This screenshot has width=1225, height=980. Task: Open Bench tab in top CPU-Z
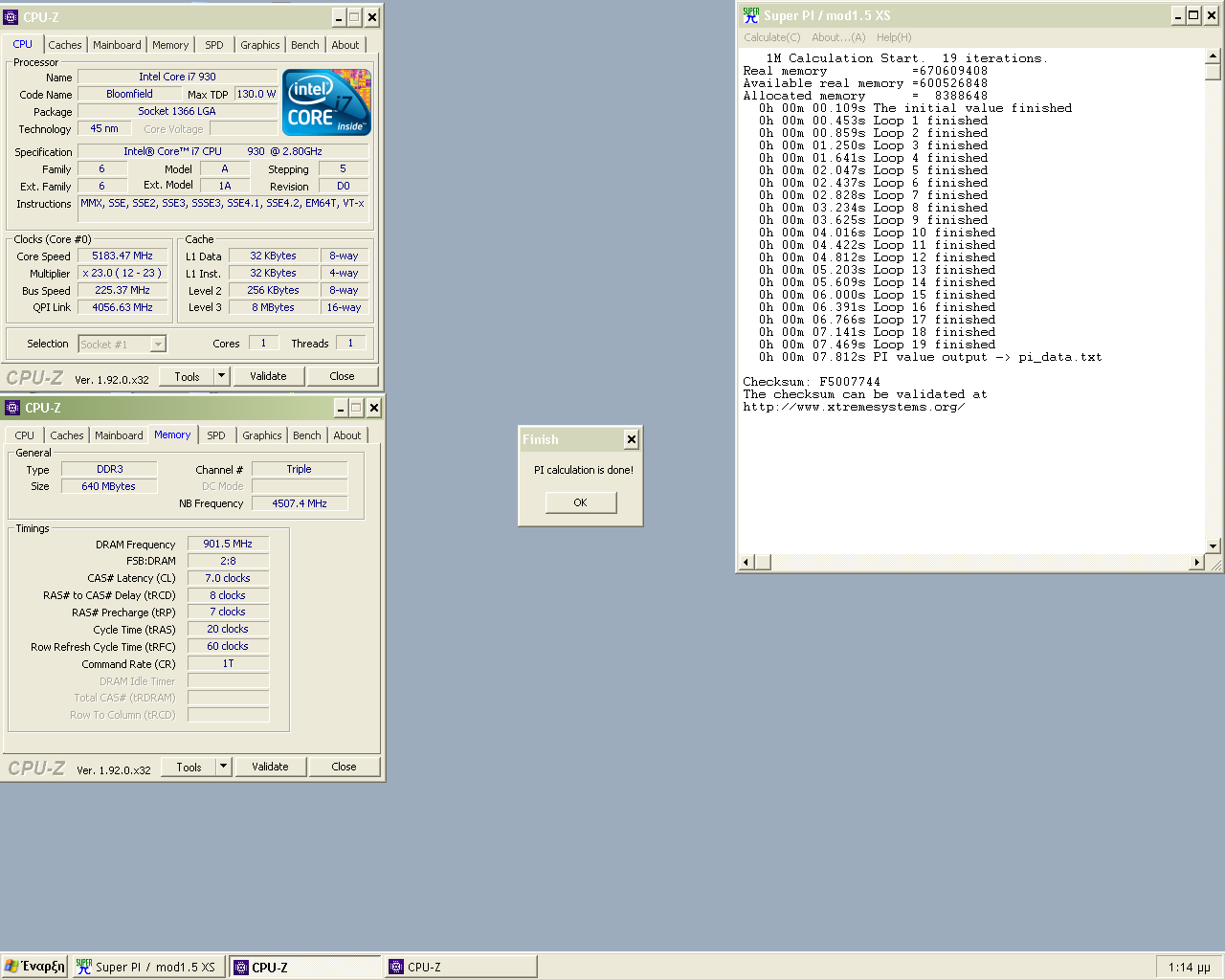coord(305,45)
